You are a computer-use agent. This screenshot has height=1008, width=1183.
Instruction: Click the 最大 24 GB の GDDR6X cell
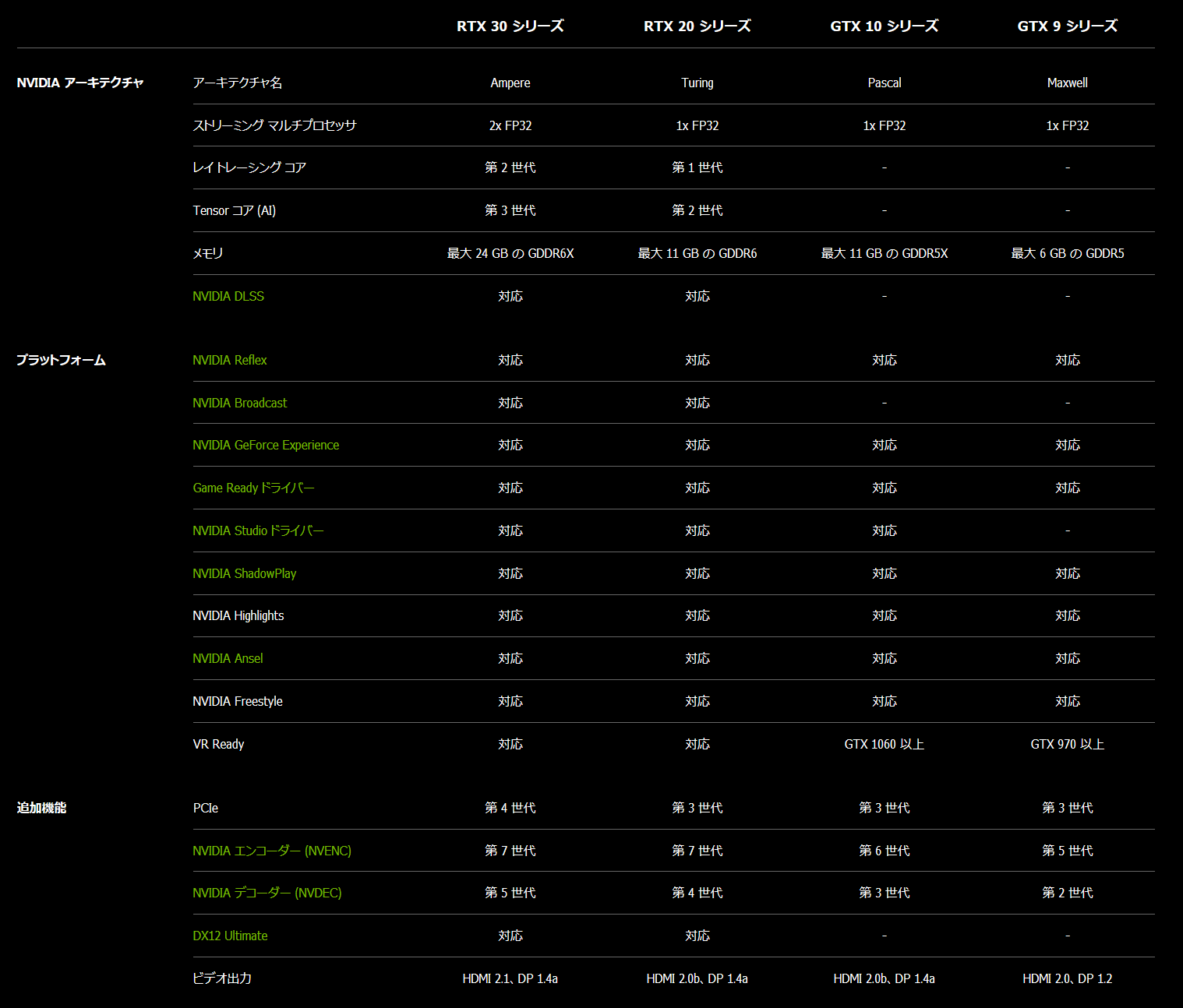[x=510, y=253]
